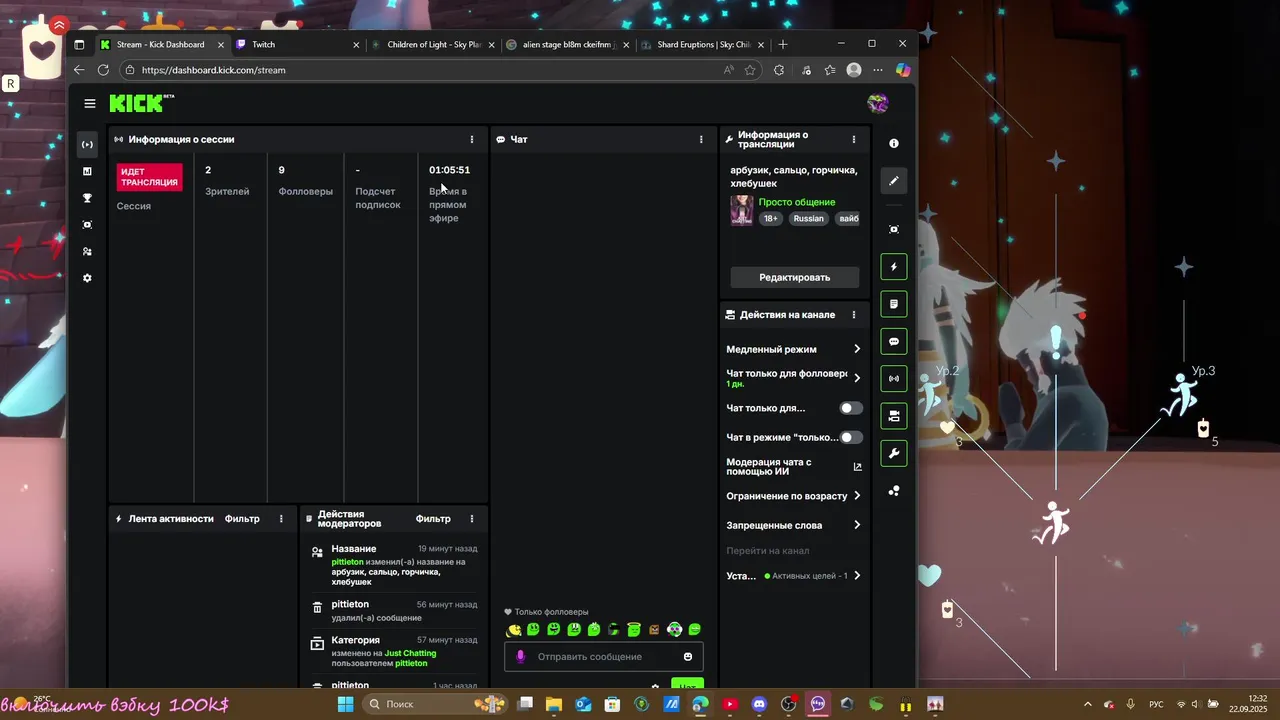
Task: Toggle the Чат только для... switch
Action: [x=851, y=408]
